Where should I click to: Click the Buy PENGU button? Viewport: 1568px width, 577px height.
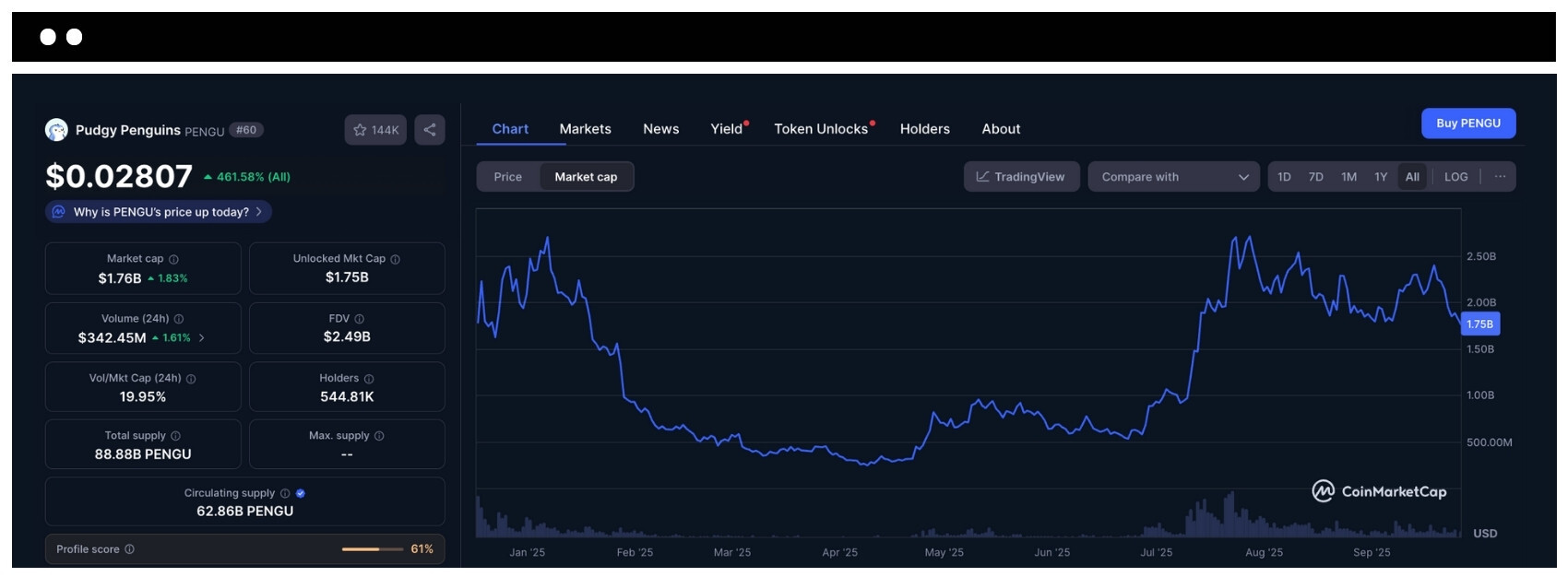click(x=1468, y=124)
